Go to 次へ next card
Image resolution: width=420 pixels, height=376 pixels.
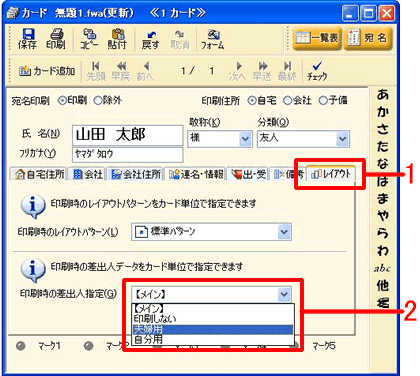(237, 71)
